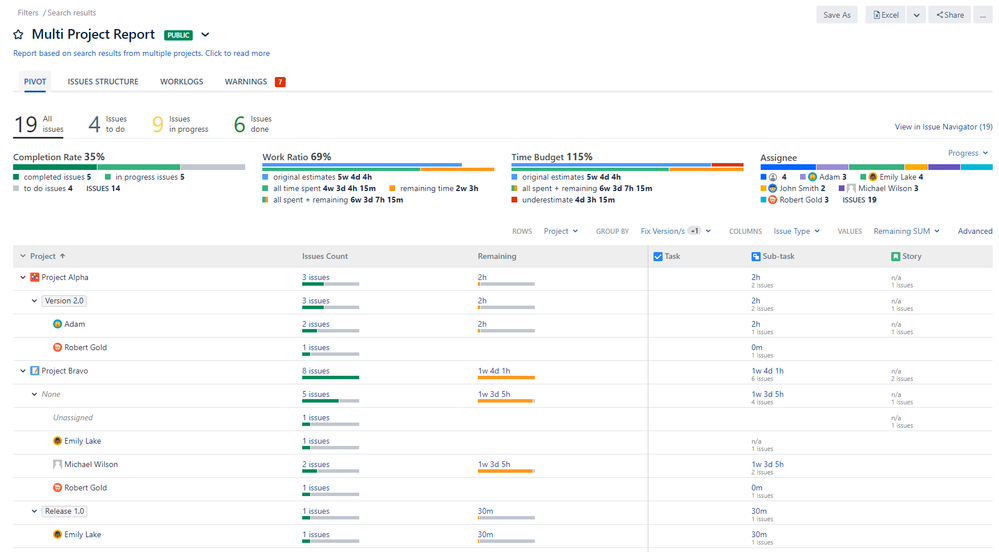Switch to the PIVOT tab
Screen dimensions: 999x552
pos(35,82)
